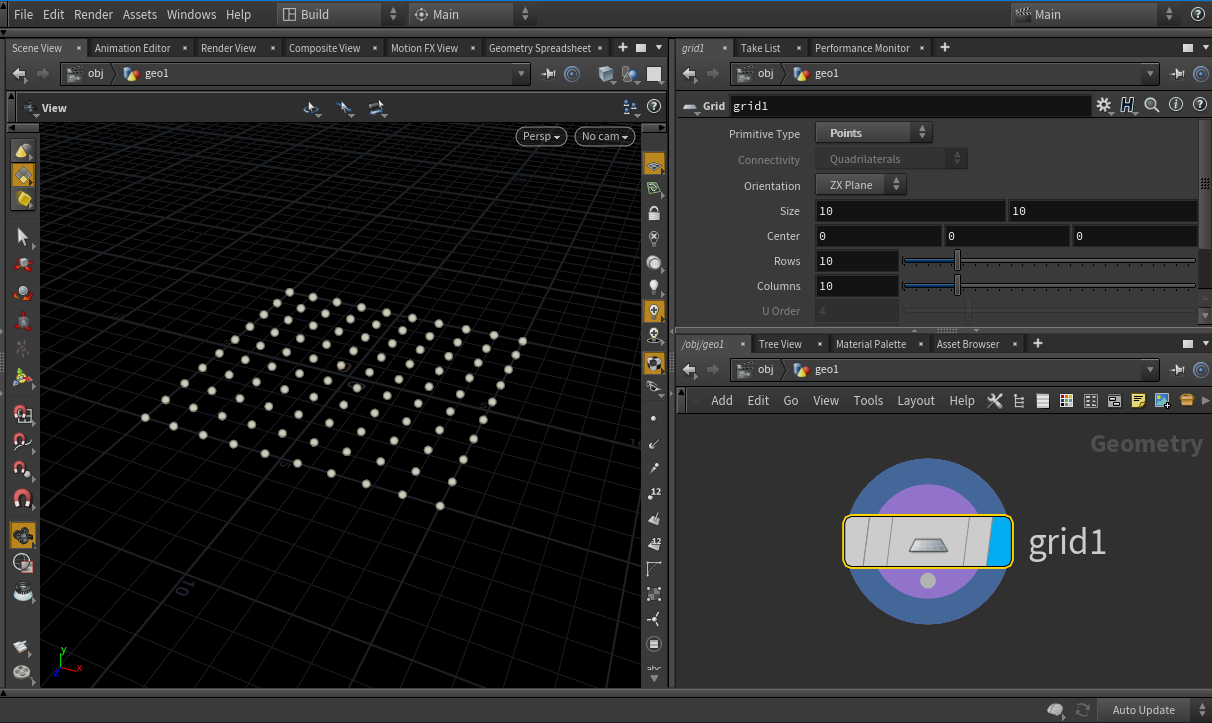
Task: Toggle the second highlighted selection mode button
Action: [22, 175]
